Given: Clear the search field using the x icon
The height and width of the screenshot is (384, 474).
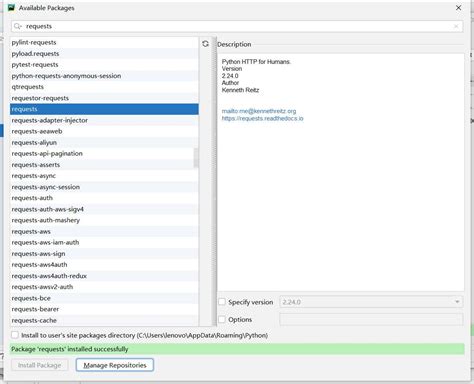Looking at the screenshot, I should point(456,26).
